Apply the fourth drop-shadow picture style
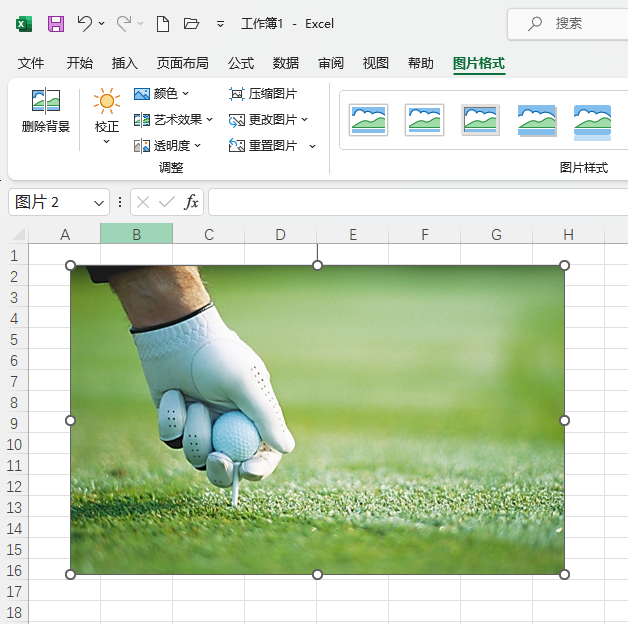Viewport: 628px width, 624px height. tap(537, 121)
